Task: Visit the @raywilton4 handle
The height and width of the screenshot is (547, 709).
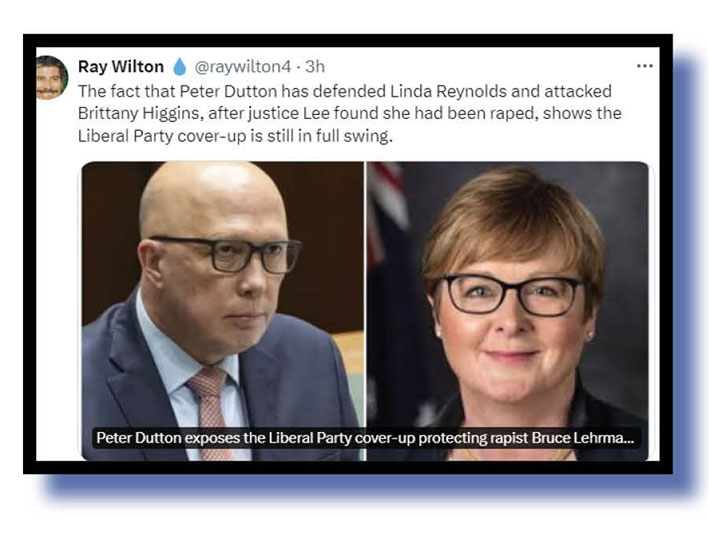Action: [x=243, y=67]
